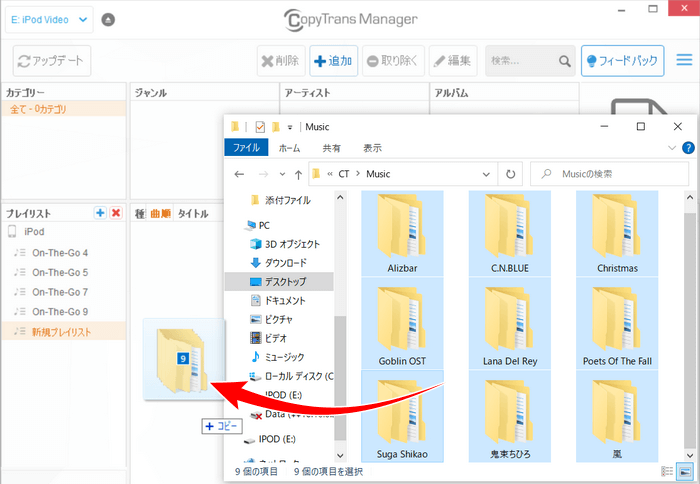
Task: Add a new playlist with plus icon
Action: coord(100,213)
